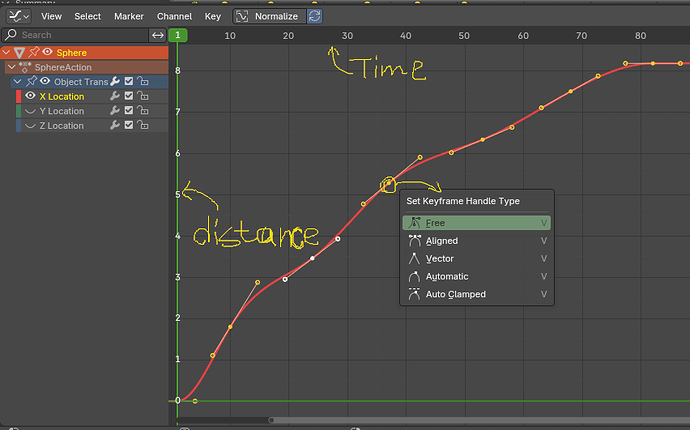The width and height of the screenshot is (690, 430).
Task: Toggle Object Transforms lock icon
Action: [x=143, y=81]
